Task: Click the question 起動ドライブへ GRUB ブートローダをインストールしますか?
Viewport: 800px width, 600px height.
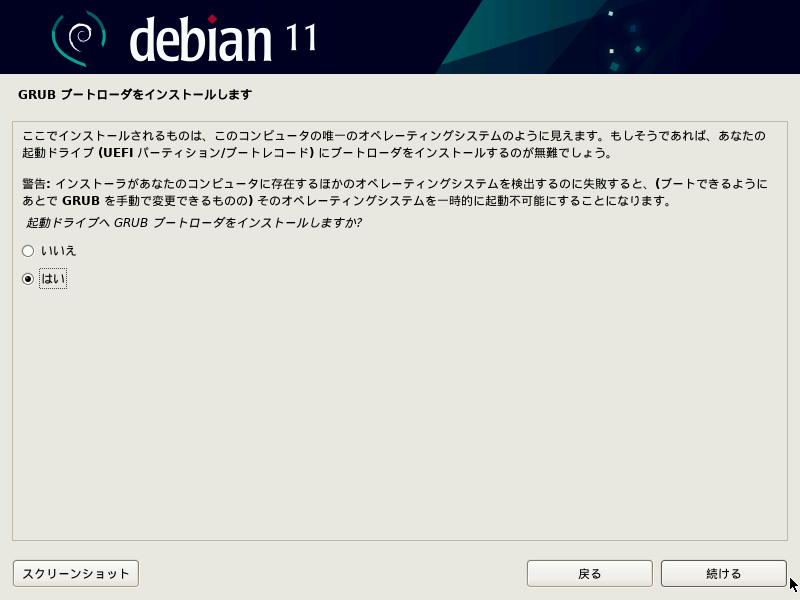Action: pos(194,222)
